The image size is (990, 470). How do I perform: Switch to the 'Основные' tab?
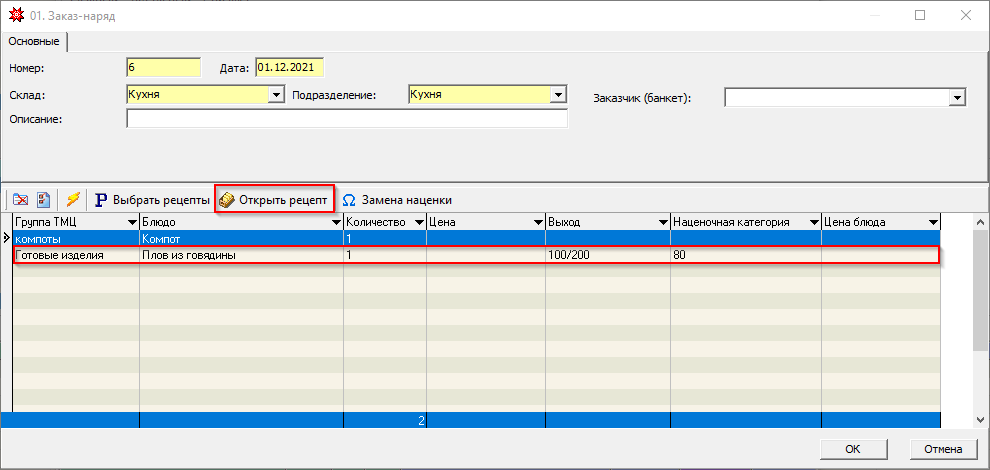pyautogui.click(x=35, y=41)
